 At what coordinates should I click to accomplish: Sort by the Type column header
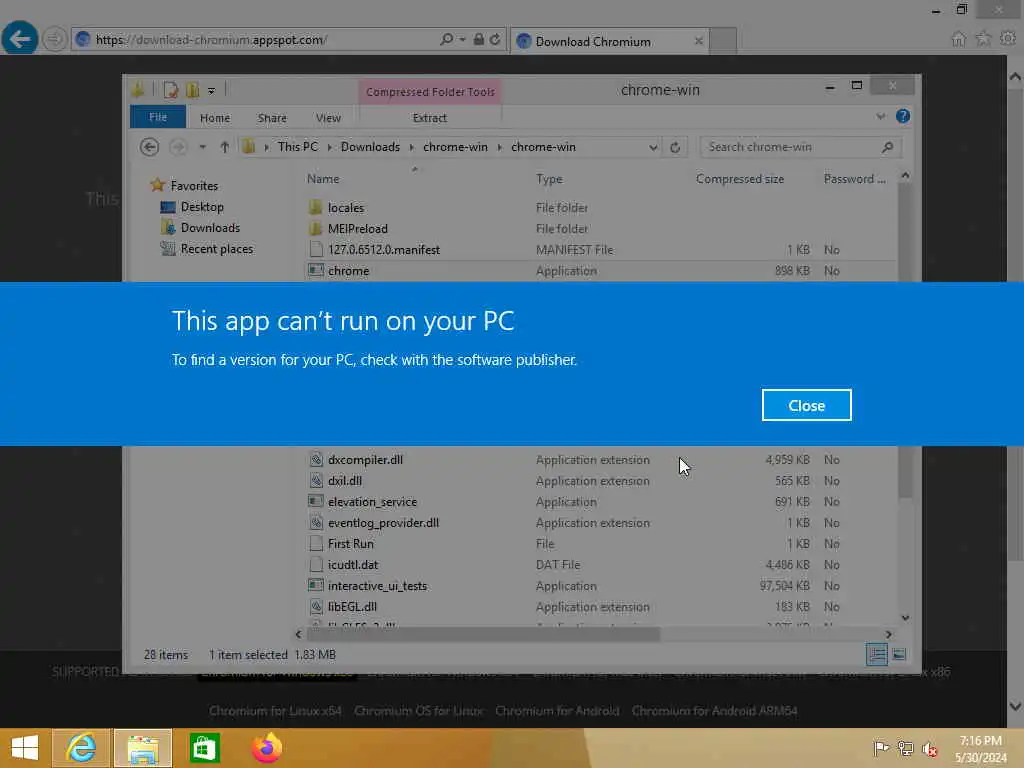pyautogui.click(x=549, y=179)
